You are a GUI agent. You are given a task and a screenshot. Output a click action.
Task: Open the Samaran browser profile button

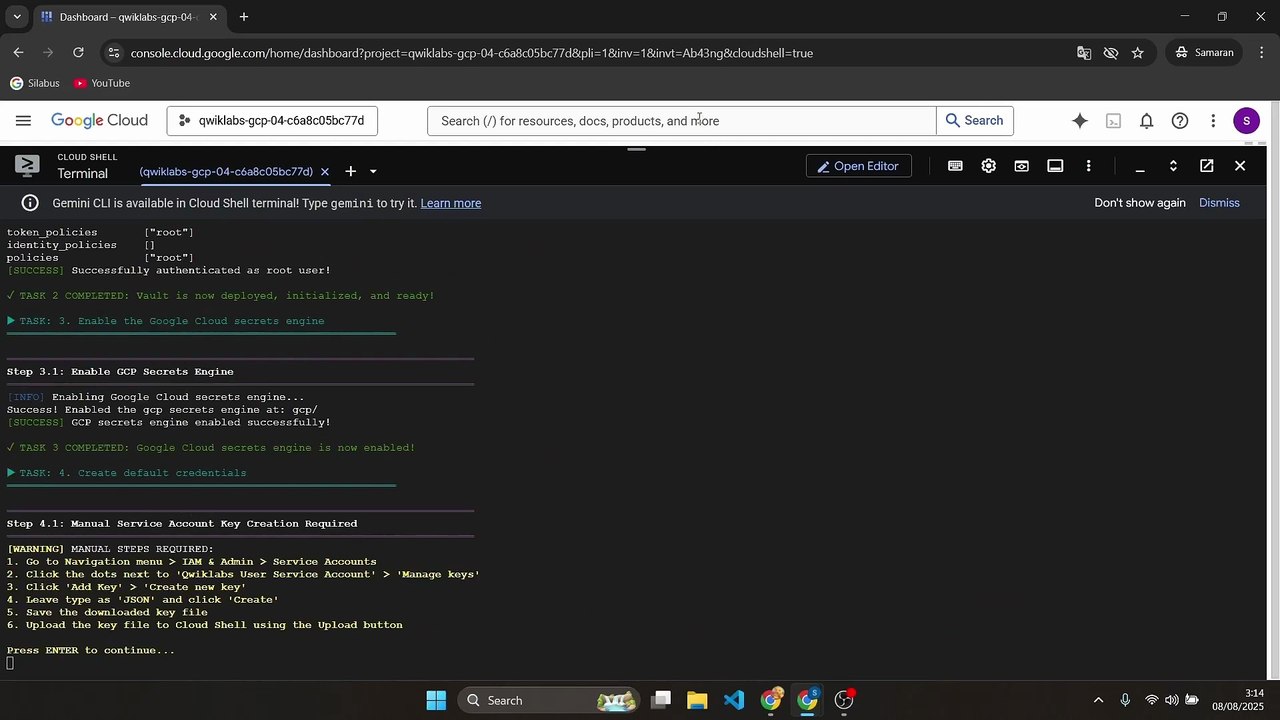pyautogui.click(x=1206, y=52)
